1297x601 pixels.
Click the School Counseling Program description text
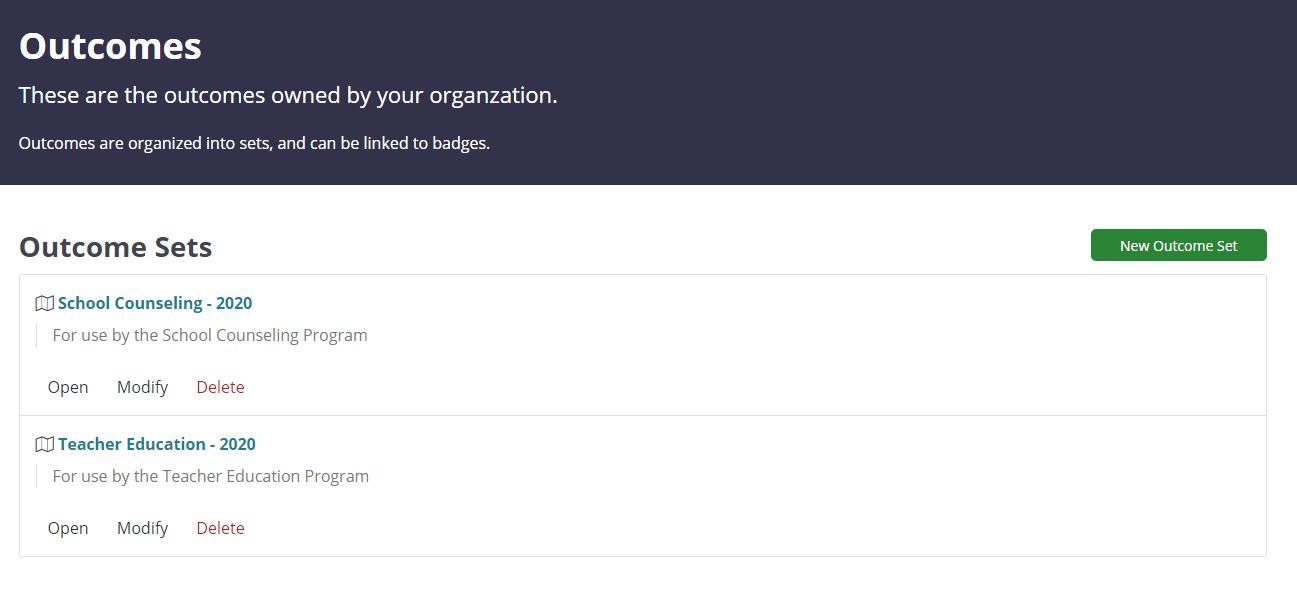tap(210, 335)
